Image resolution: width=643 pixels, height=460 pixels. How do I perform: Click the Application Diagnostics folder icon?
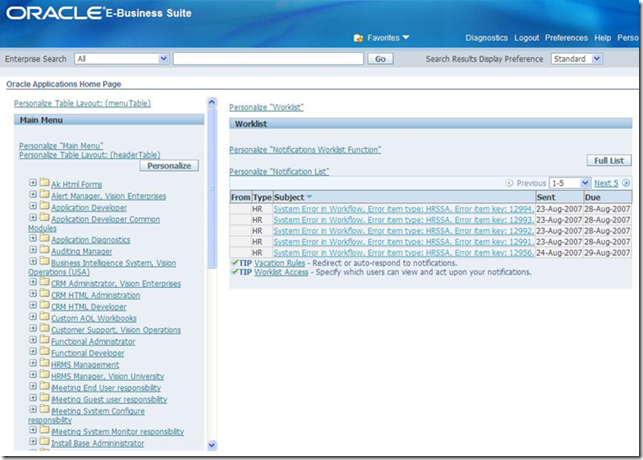click(x=45, y=238)
